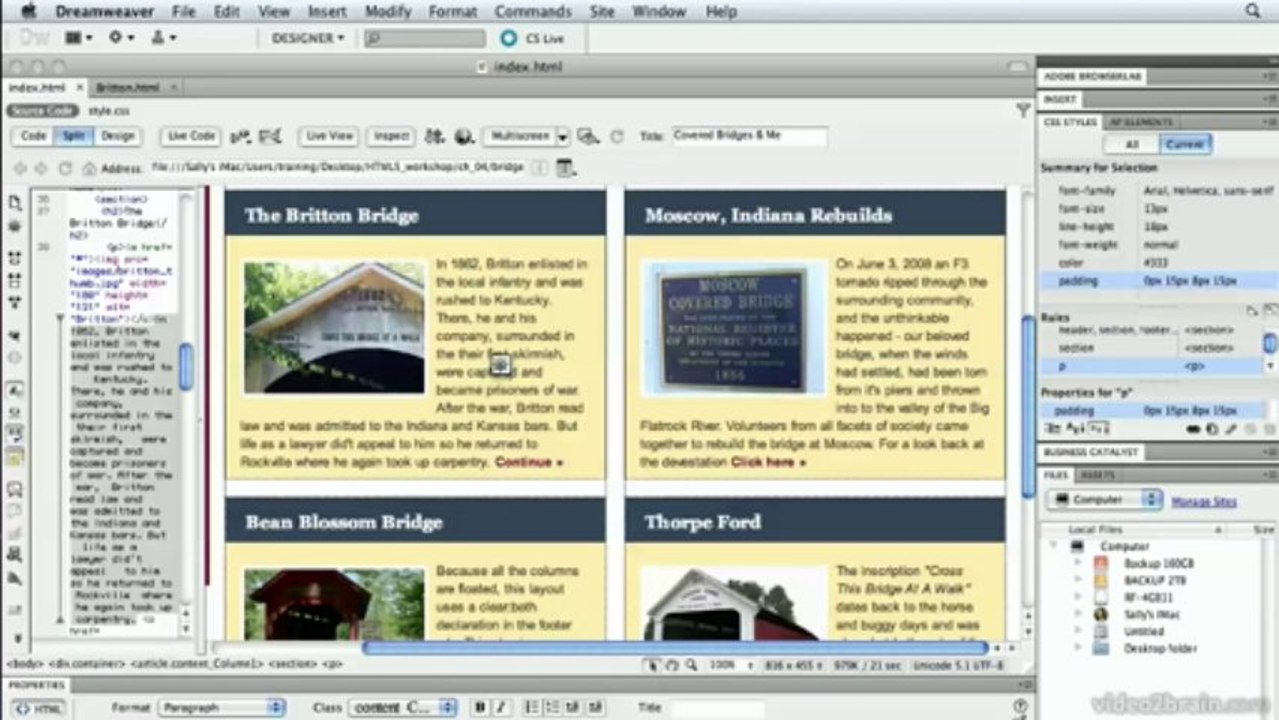Switch to Design view

(x=117, y=136)
